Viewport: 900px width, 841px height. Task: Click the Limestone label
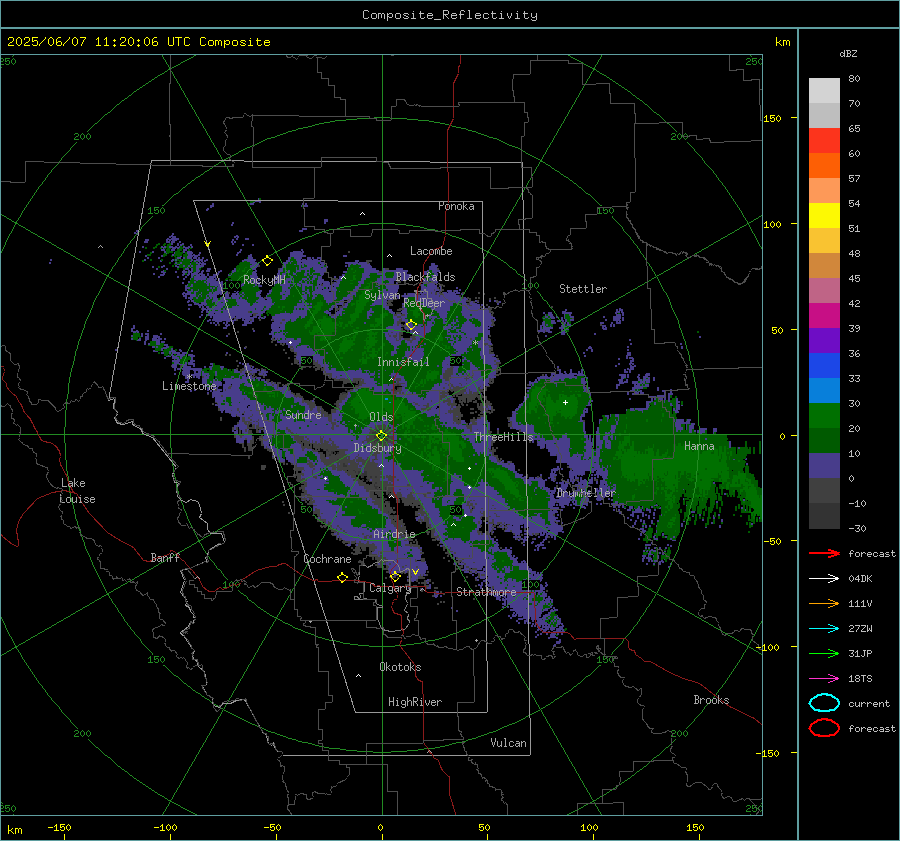[189, 386]
